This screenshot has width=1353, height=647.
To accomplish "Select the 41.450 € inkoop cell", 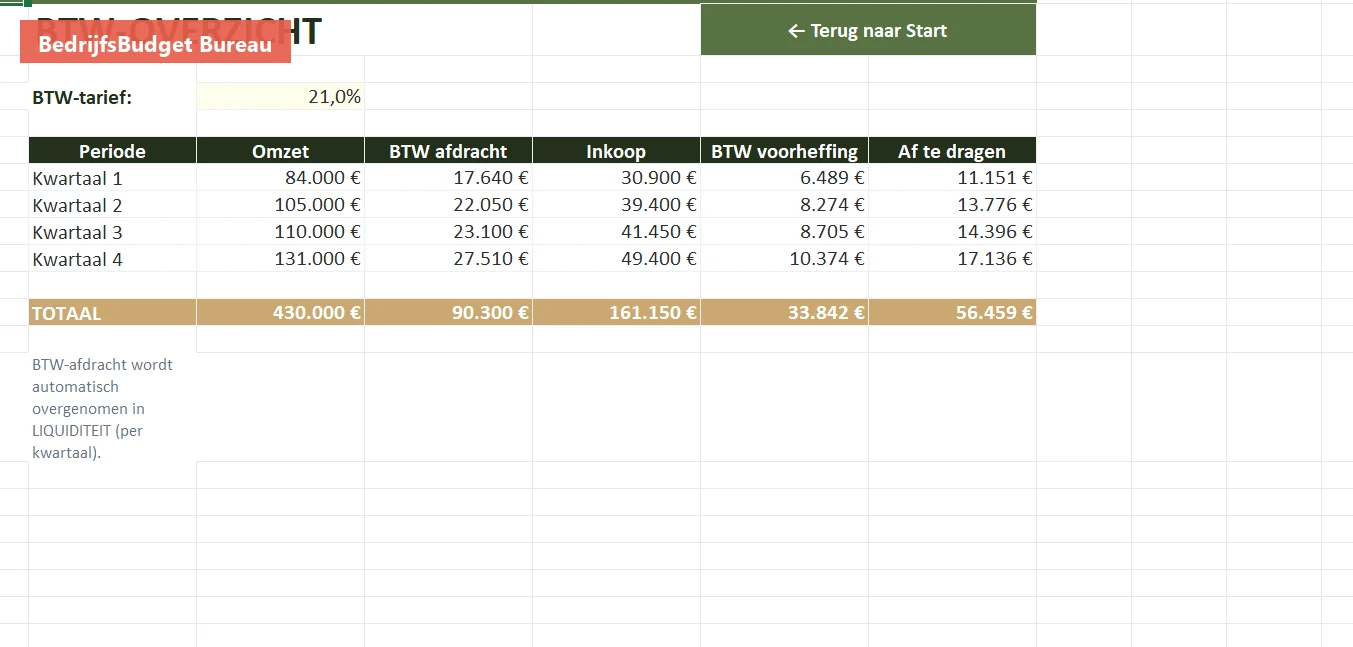I will pos(616,232).
